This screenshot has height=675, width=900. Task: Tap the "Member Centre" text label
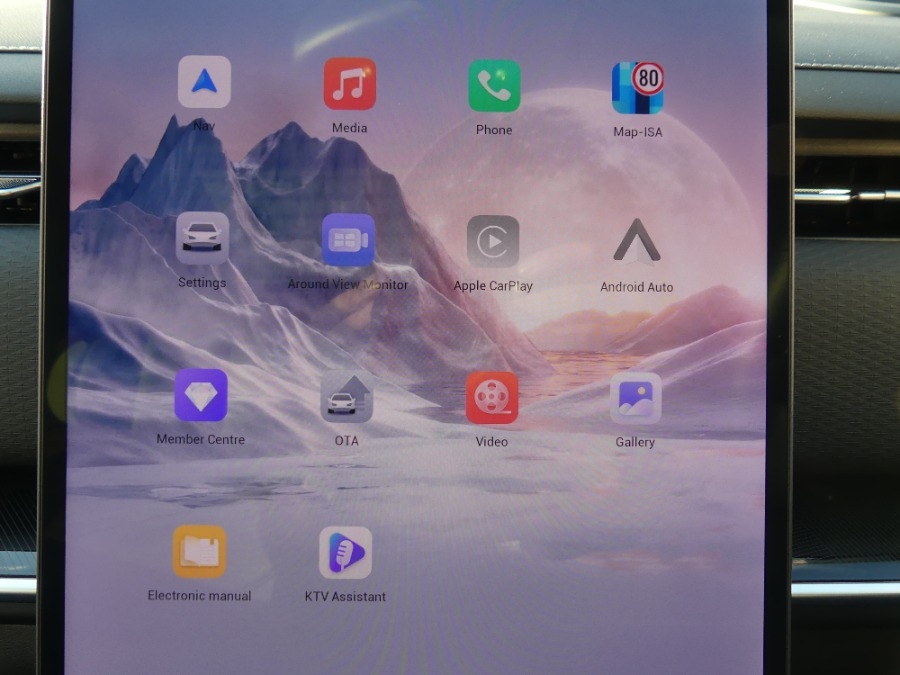tap(201, 439)
